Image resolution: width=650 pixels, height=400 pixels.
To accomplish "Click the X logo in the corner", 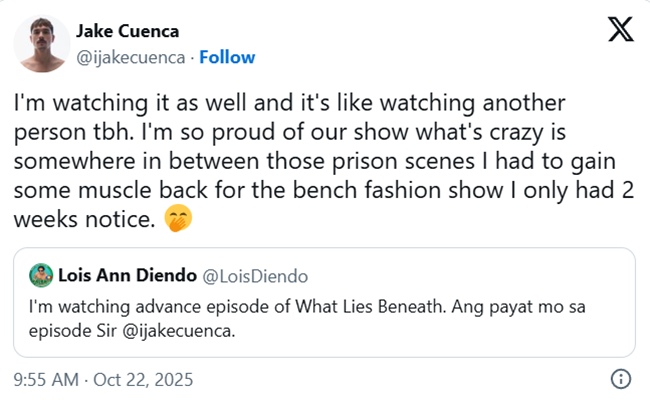I will coord(620,31).
